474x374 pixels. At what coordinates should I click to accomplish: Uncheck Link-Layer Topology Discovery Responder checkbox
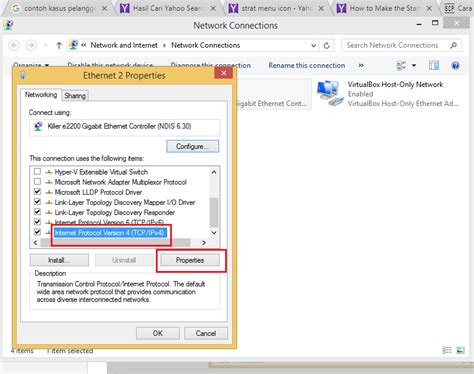point(37,212)
